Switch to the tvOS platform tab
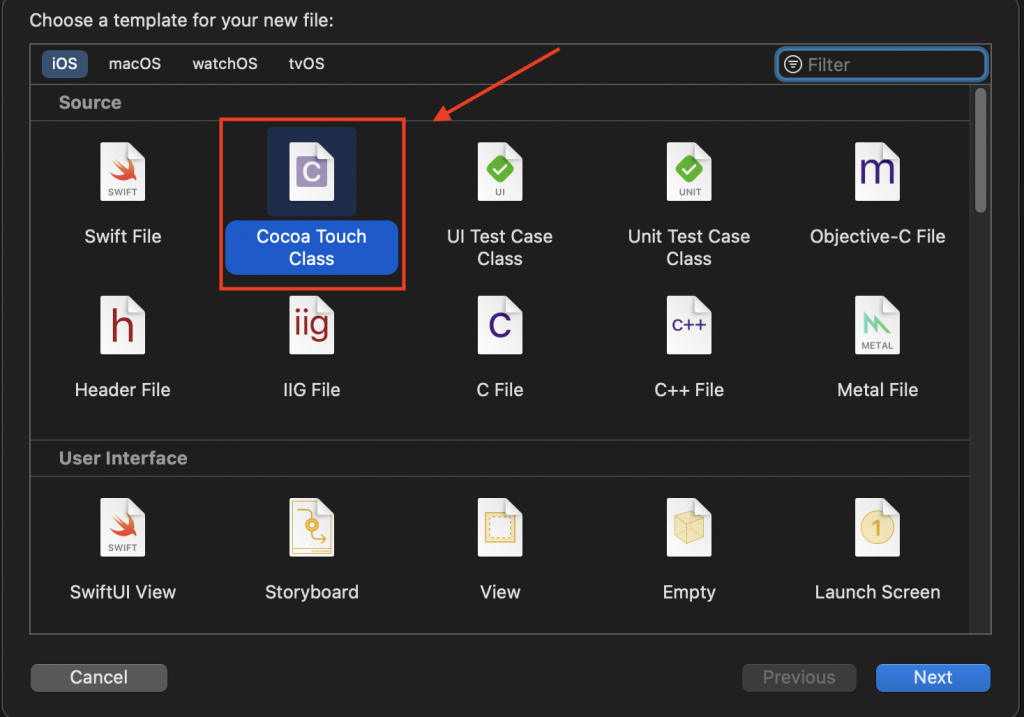This screenshot has width=1024, height=717. [306, 63]
